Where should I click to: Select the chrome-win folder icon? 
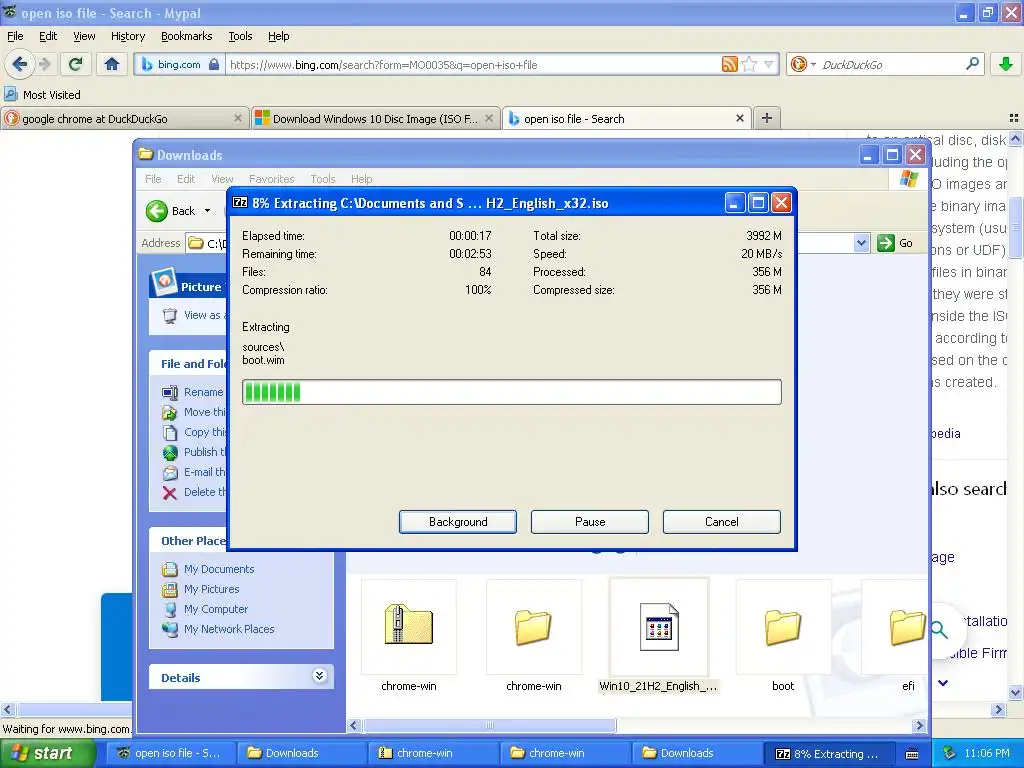(x=534, y=626)
